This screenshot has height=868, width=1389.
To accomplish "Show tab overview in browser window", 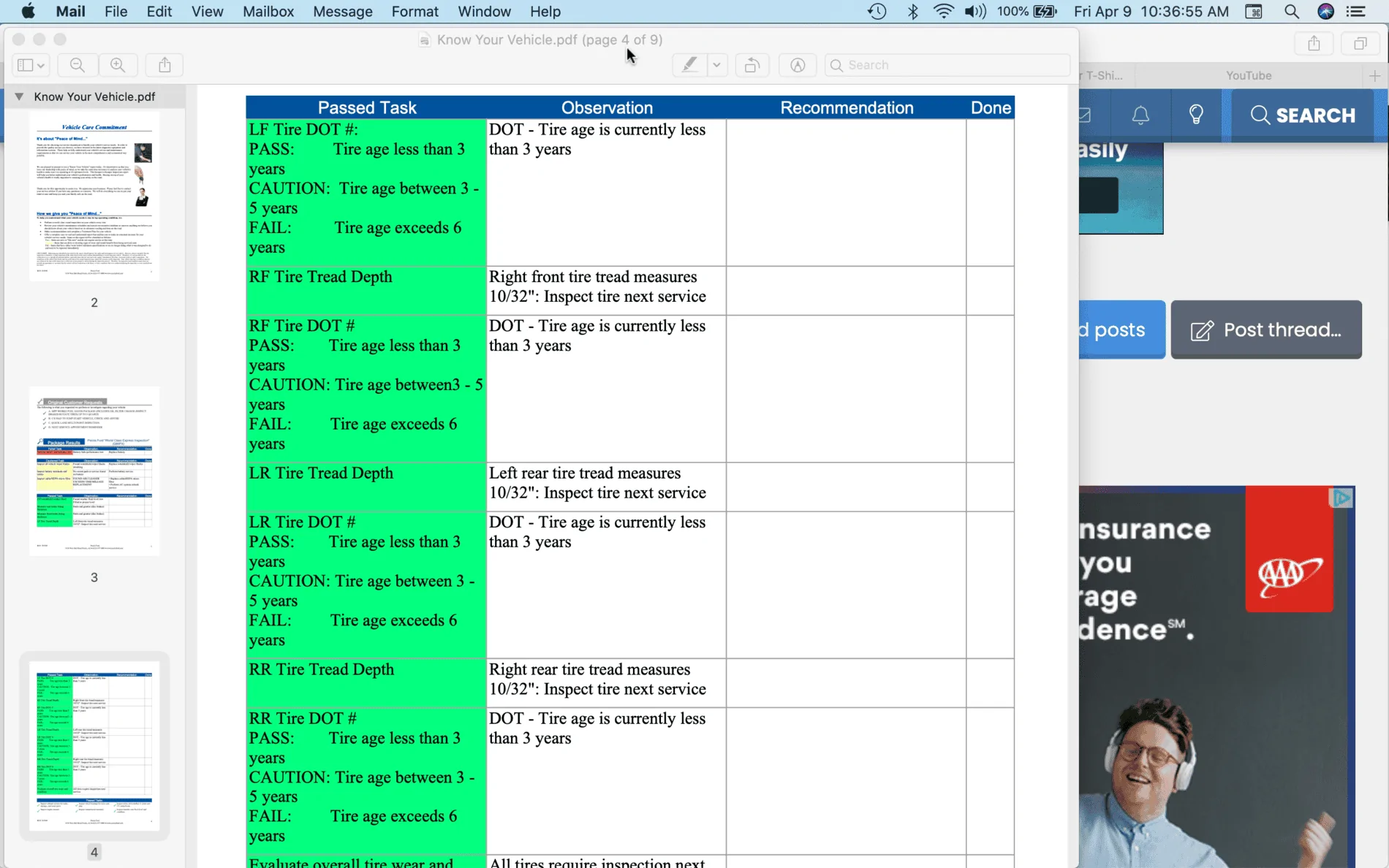I will (x=1360, y=44).
